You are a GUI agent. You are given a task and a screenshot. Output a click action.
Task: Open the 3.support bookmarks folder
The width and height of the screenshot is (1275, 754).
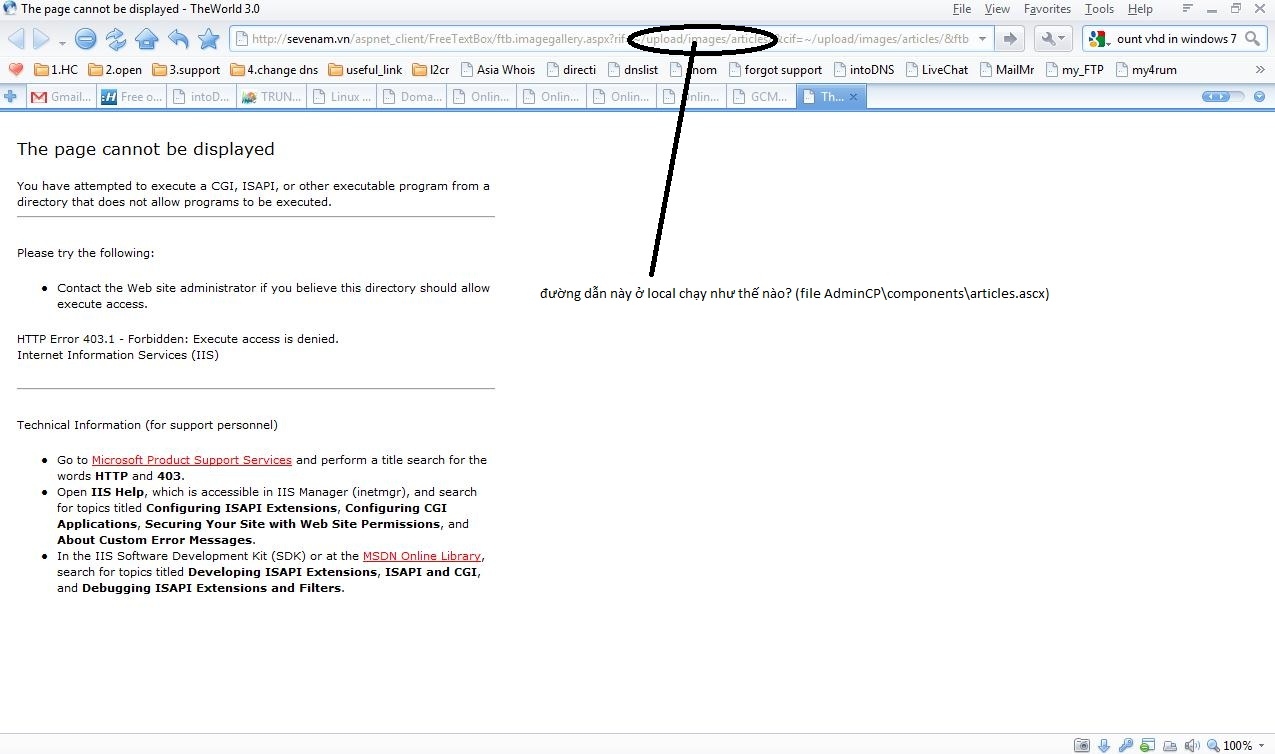point(186,70)
